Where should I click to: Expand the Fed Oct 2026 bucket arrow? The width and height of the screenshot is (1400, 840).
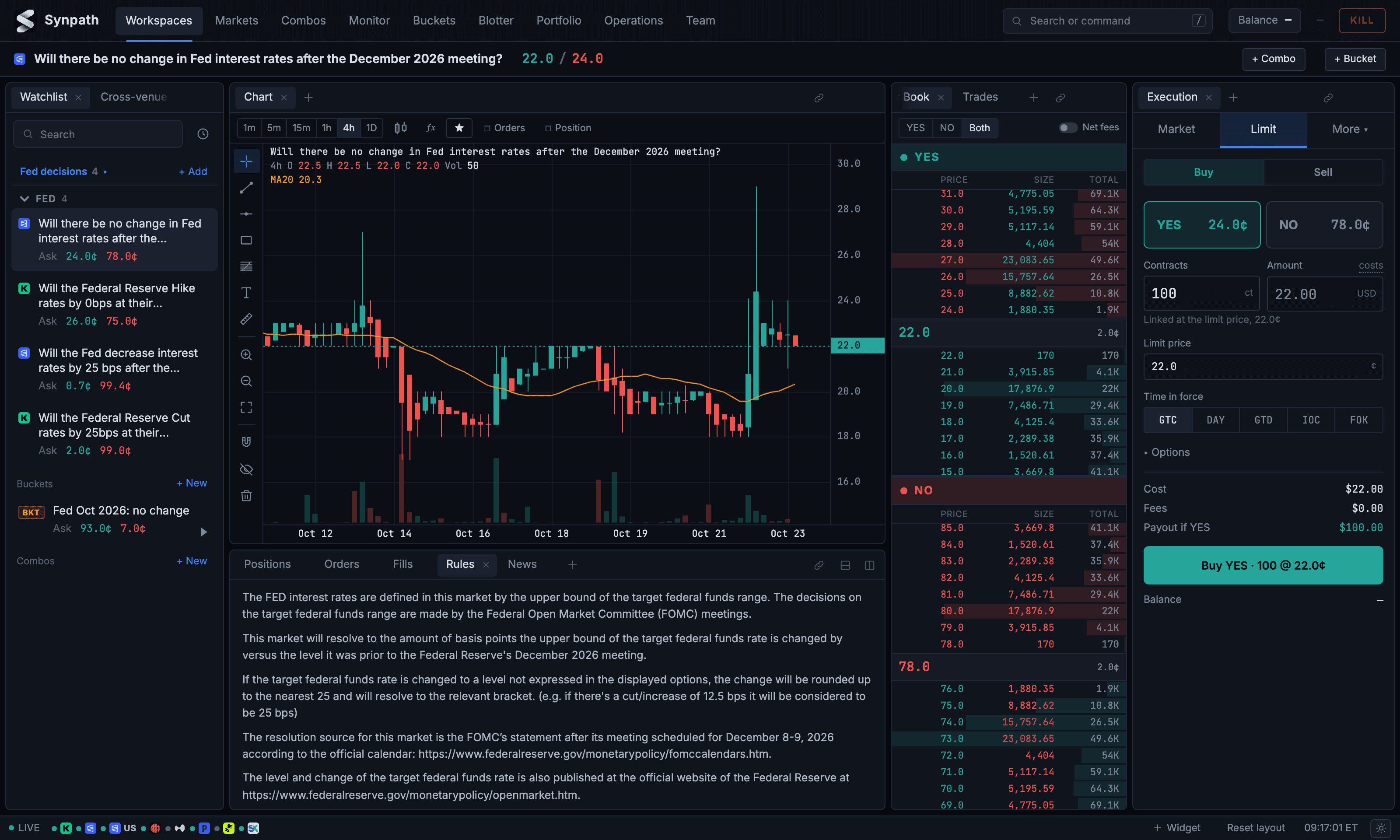(204, 532)
